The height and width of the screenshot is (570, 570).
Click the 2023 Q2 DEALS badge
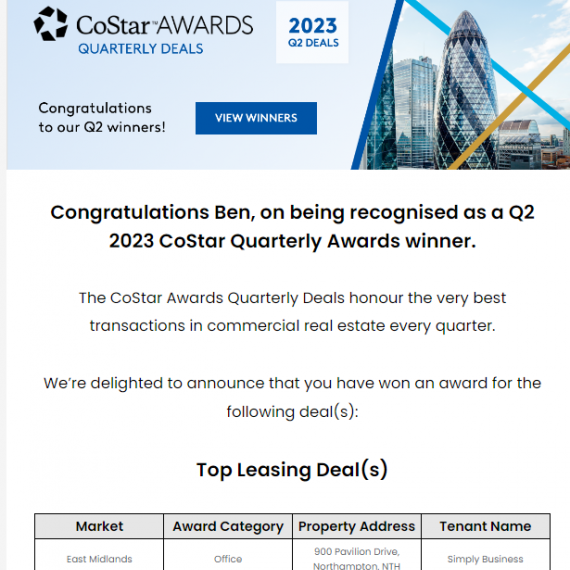312,32
